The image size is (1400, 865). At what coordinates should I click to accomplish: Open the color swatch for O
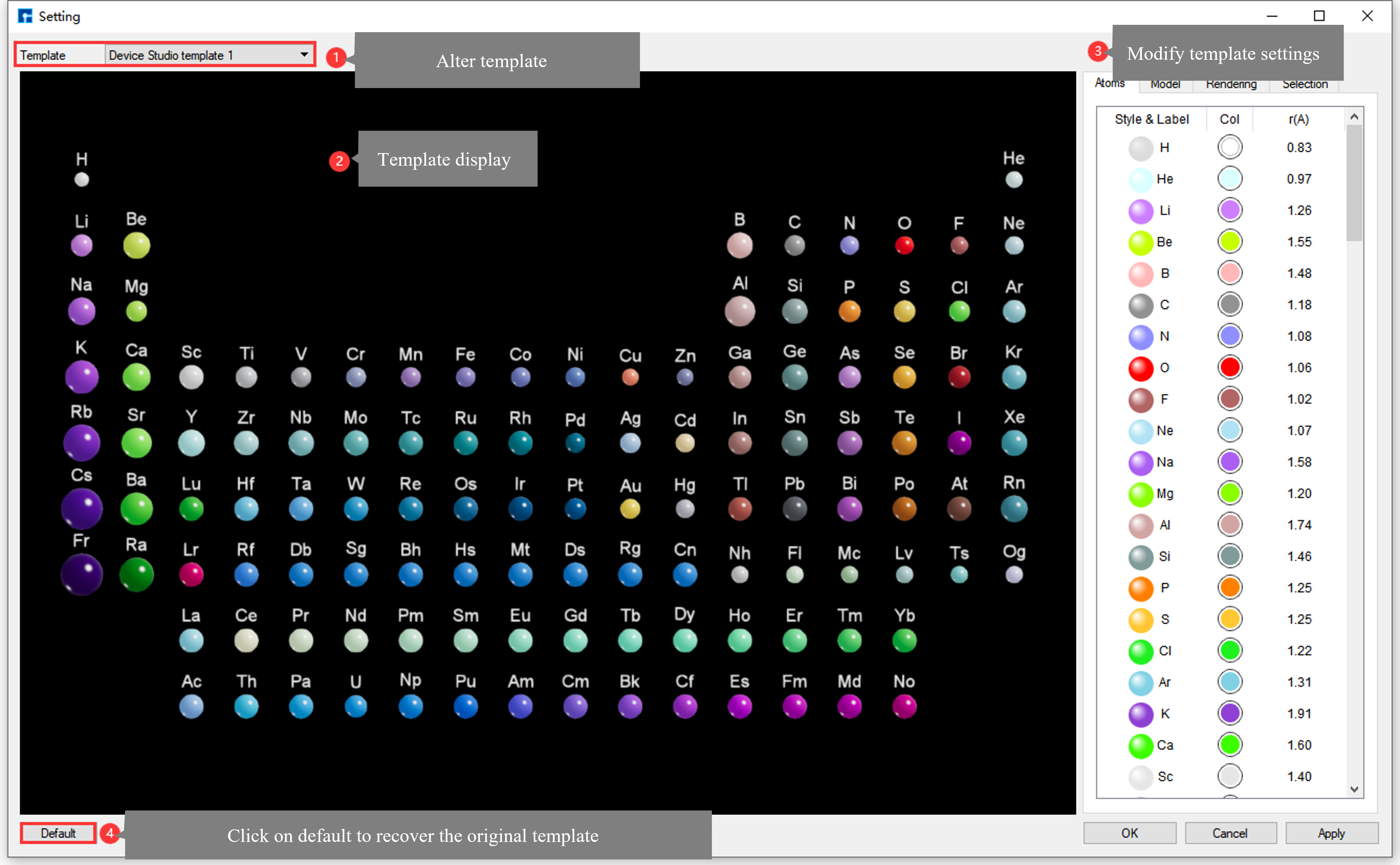(1230, 367)
